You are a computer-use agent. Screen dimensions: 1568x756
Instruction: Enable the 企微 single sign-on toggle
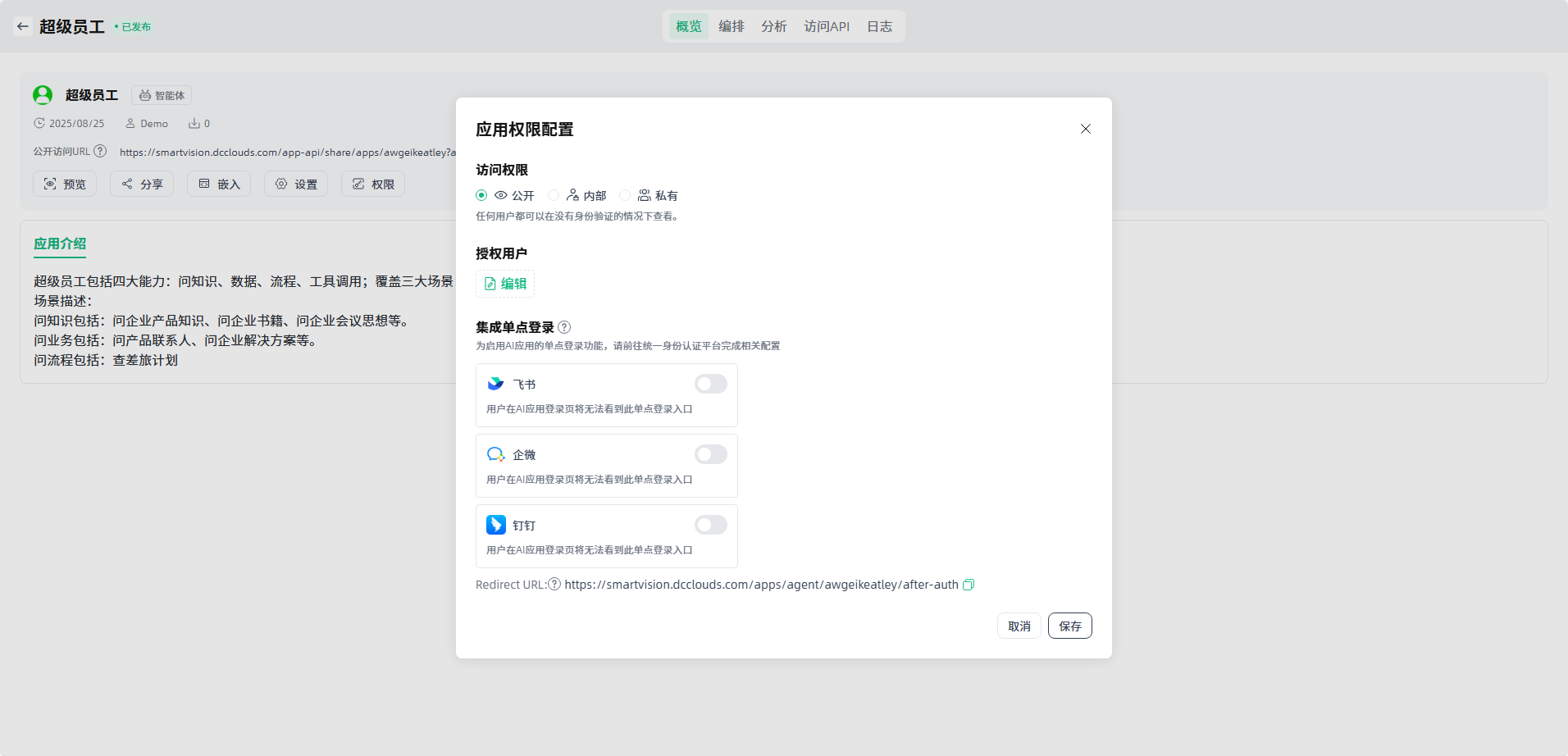click(710, 454)
